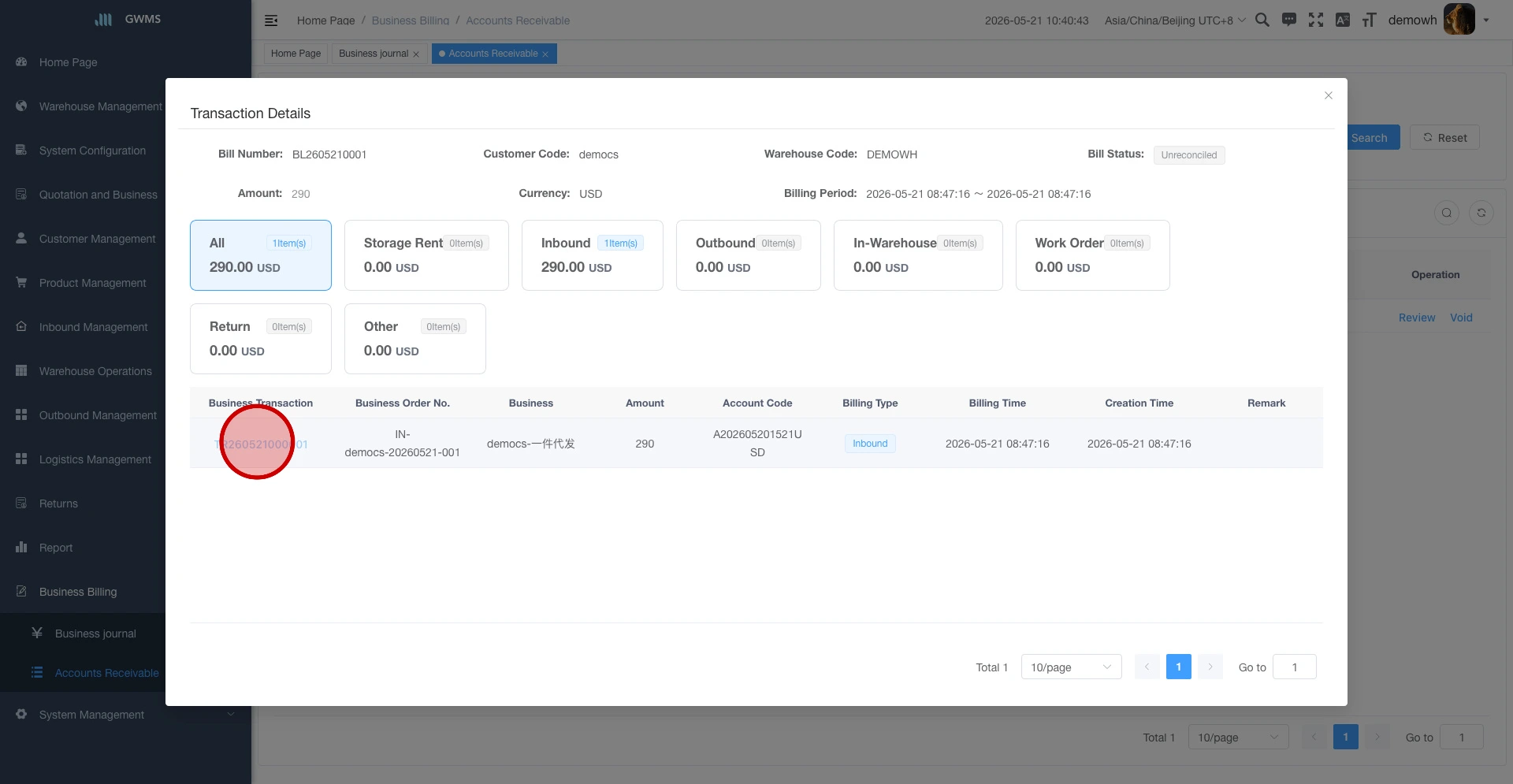Focus background page Go to input
The width and height of the screenshot is (1513, 784).
coord(1462,738)
